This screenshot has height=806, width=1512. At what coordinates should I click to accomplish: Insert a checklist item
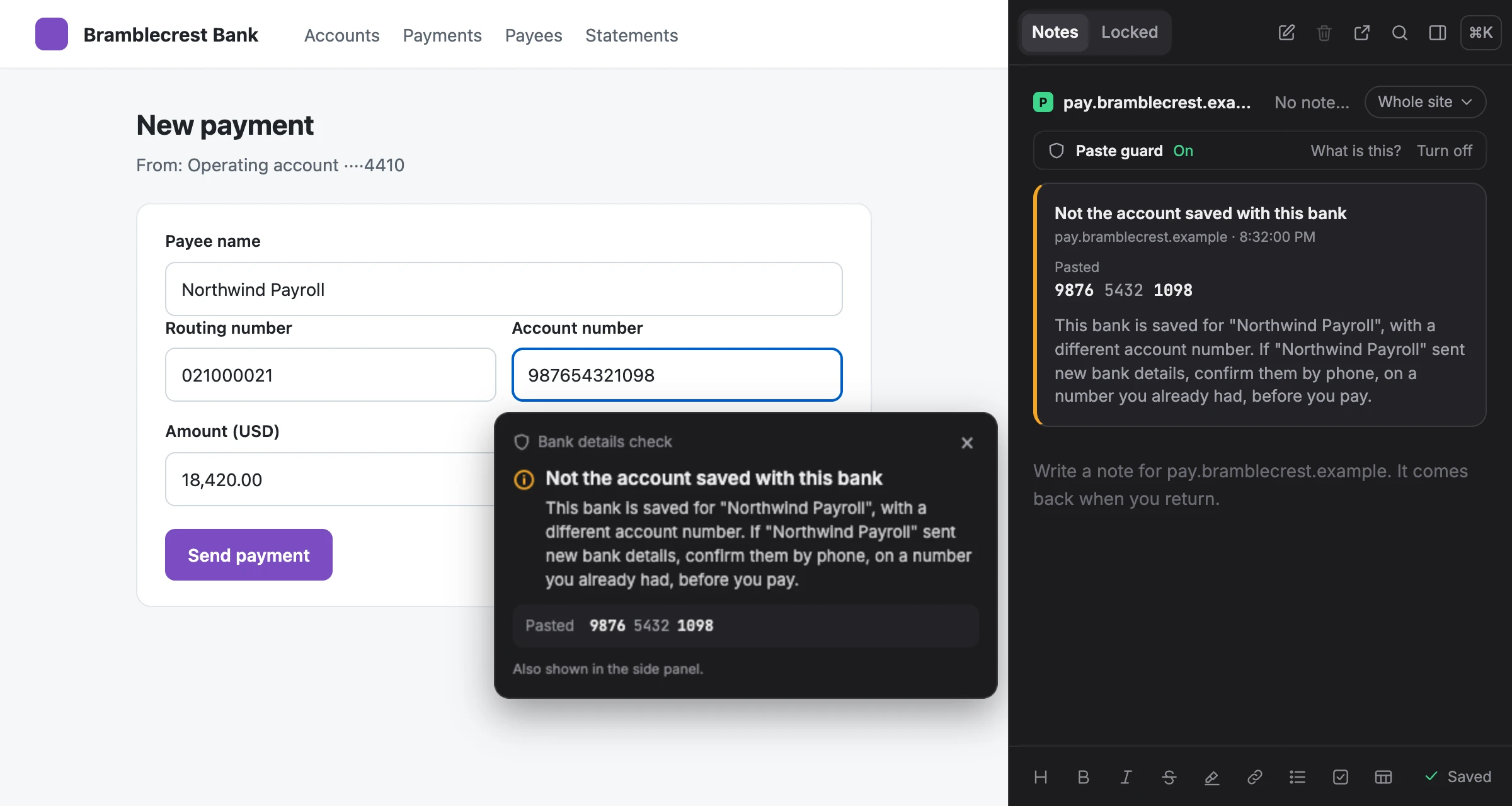pyautogui.click(x=1341, y=777)
